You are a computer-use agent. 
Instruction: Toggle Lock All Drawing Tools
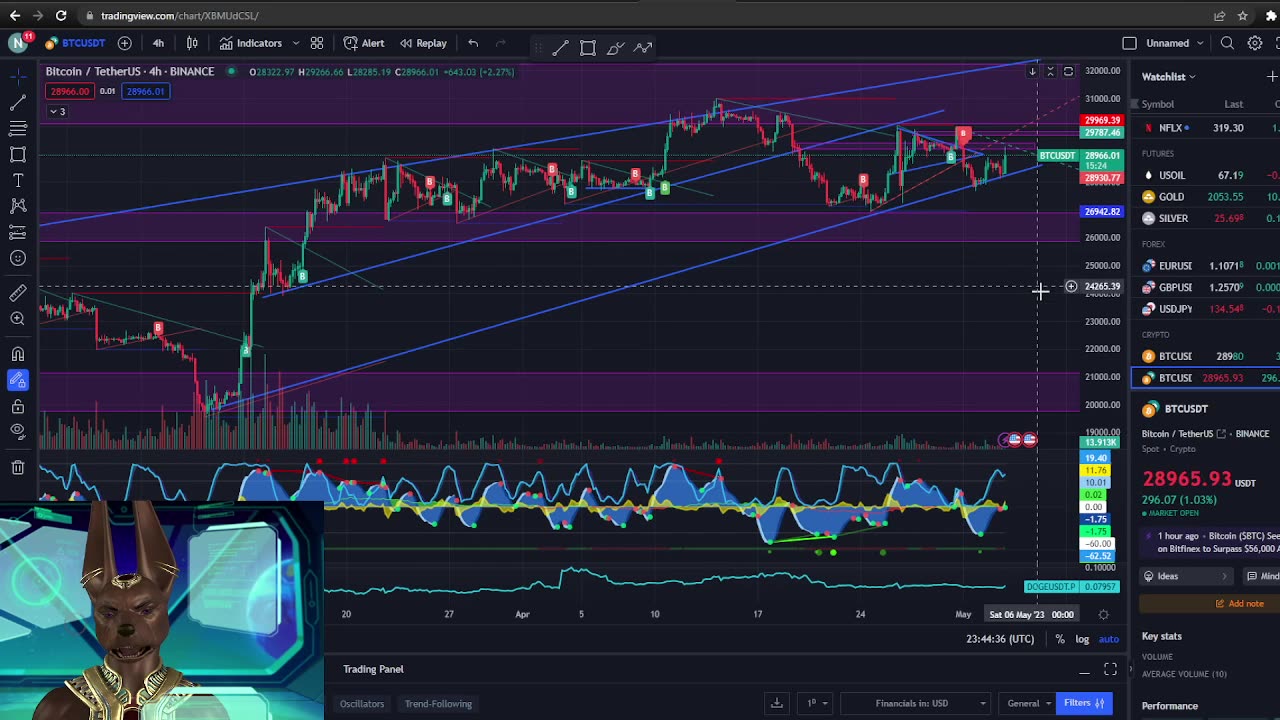pyautogui.click(x=18, y=406)
